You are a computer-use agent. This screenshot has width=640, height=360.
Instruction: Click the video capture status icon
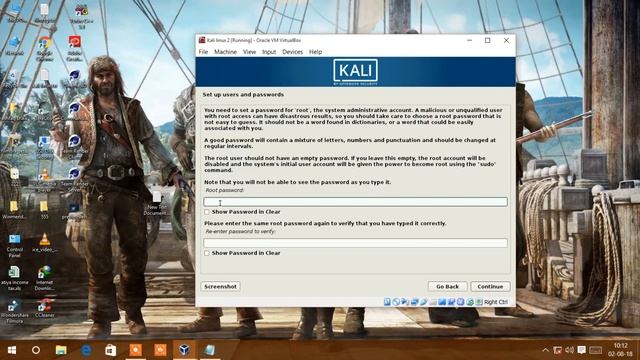(451, 302)
